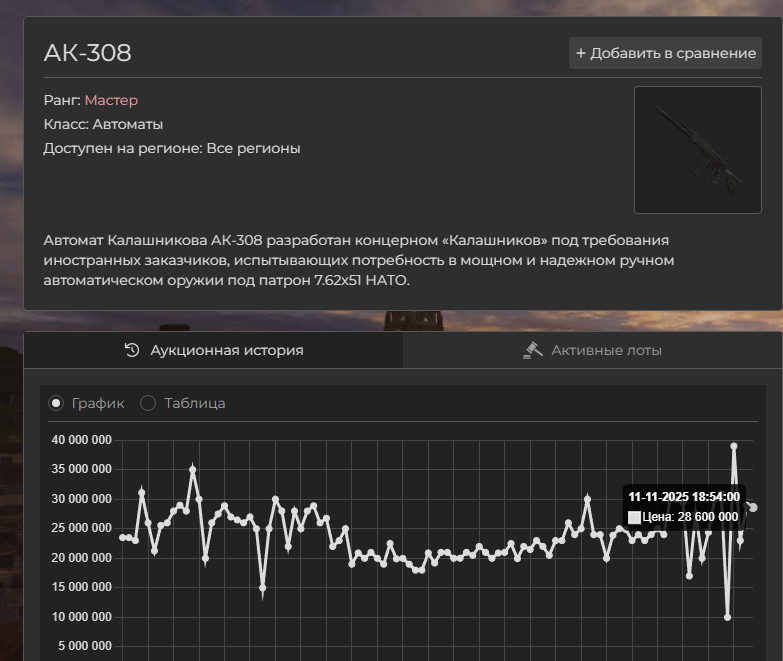Click the plus icon in the compare button

[580, 53]
